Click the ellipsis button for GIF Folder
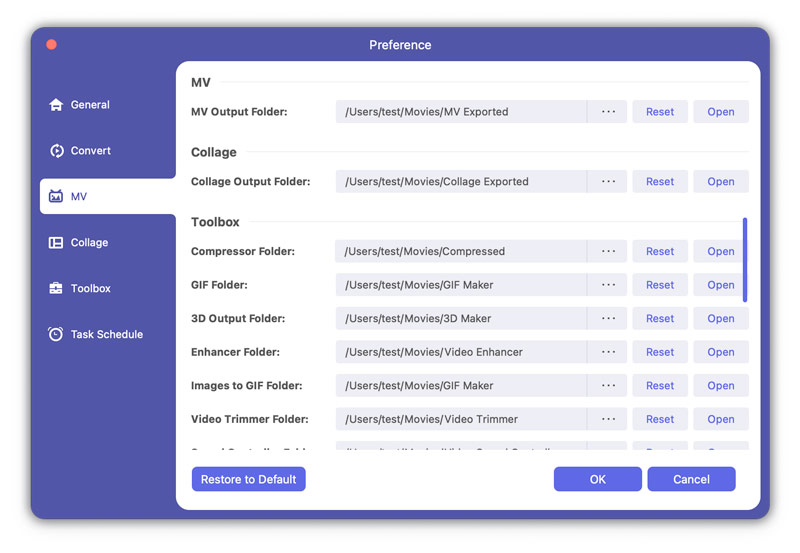The height and width of the screenshot is (553, 800). tap(608, 285)
